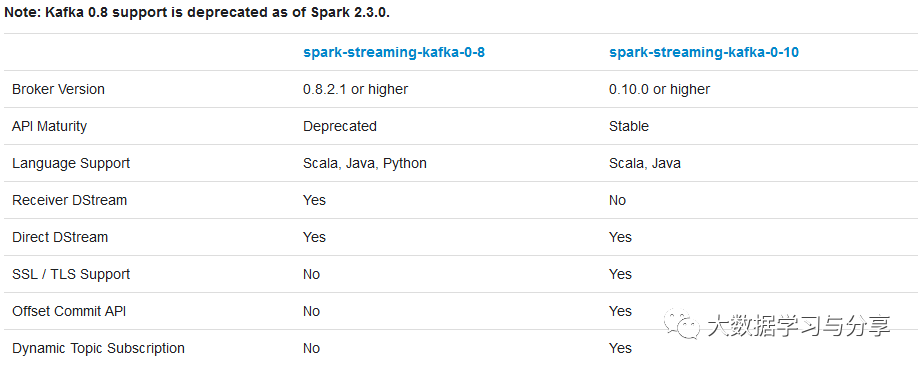Click the WeChat logo icon in watermark
The image size is (920, 366).
[682, 324]
